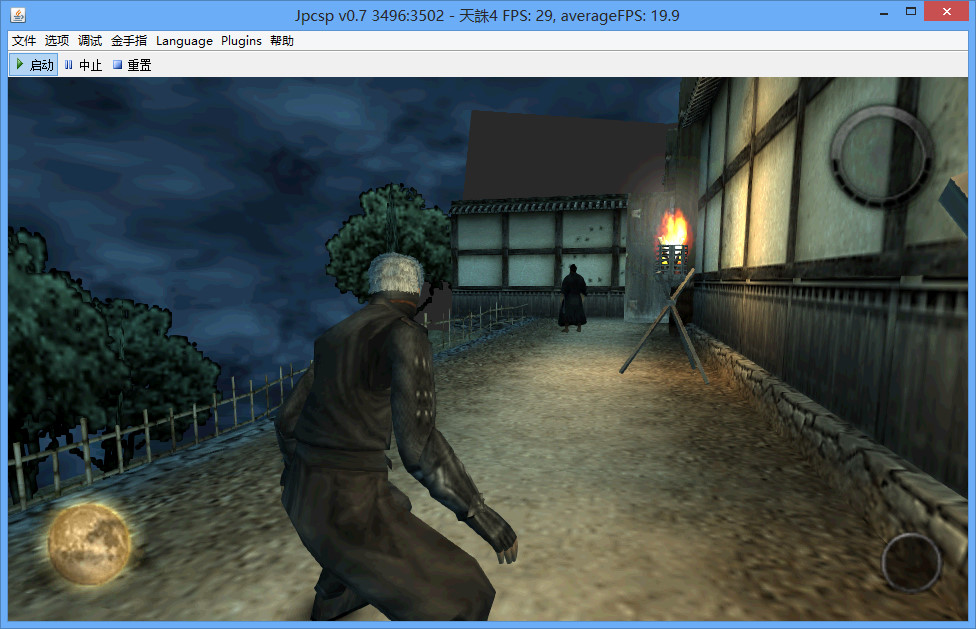
Task: Minimize the Jpcsp window
Action: click(x=883, y=13)
